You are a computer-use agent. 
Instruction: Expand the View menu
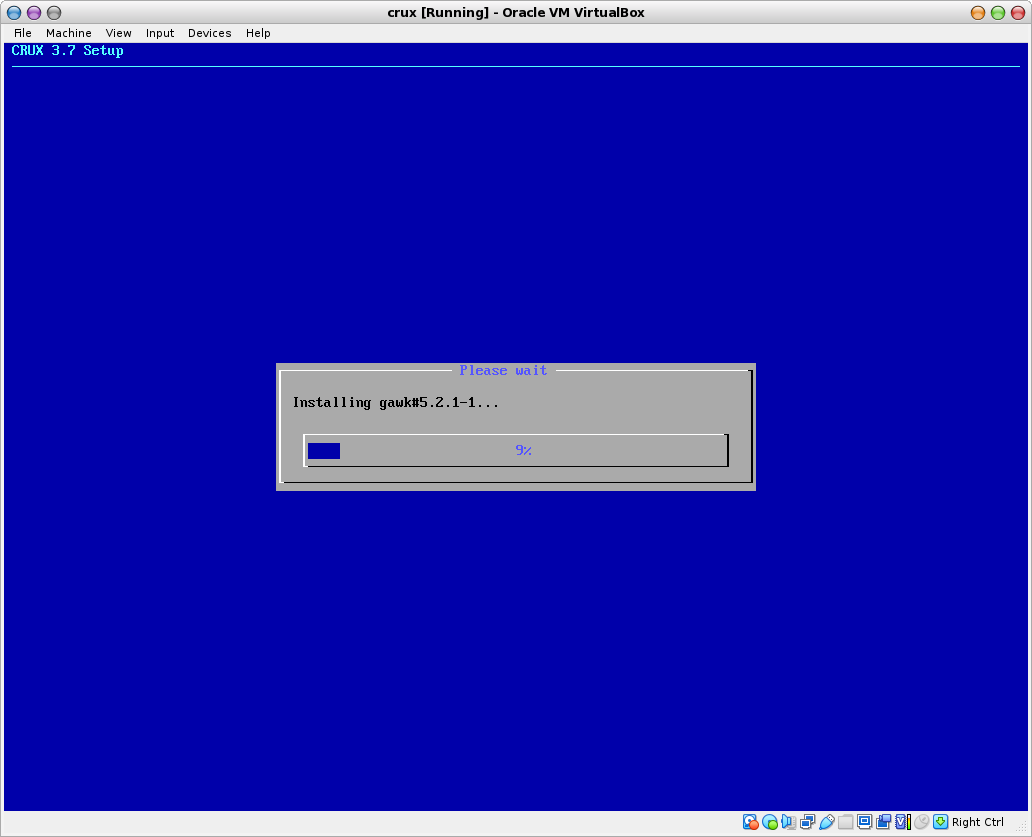[119, 33]
